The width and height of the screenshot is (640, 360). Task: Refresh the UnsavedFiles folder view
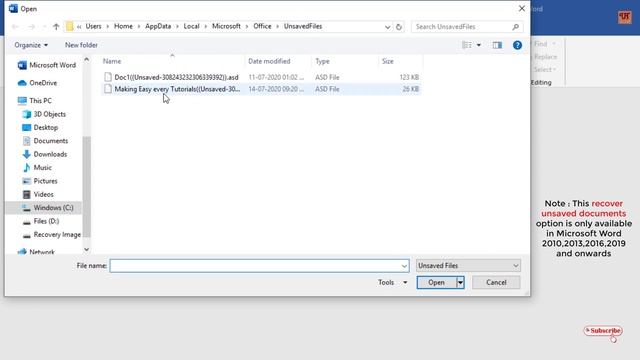[x=399, y=27]
